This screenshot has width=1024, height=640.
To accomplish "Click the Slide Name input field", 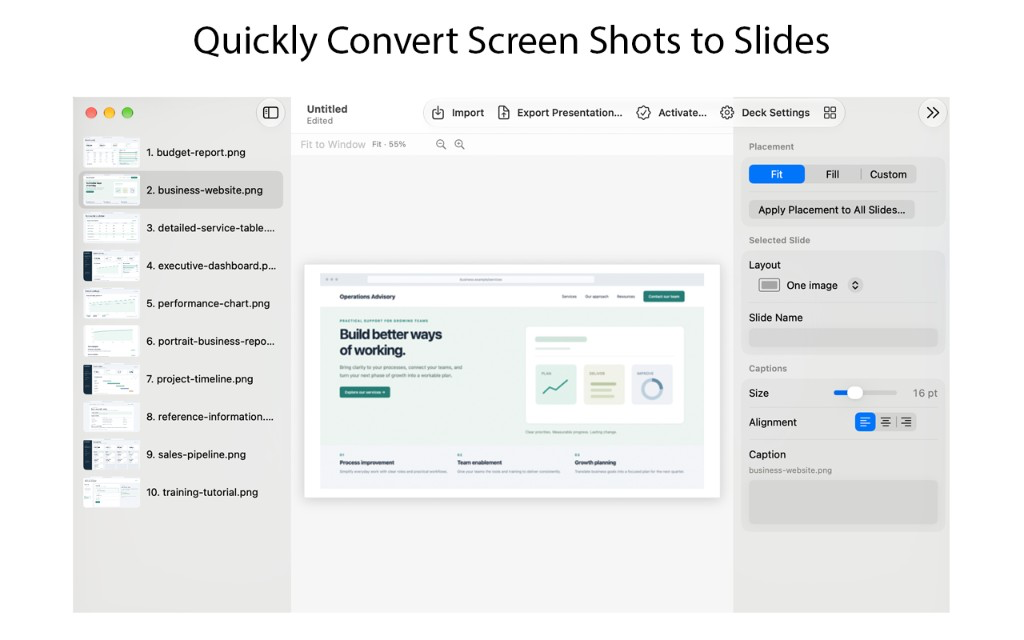I will (843, 338).
